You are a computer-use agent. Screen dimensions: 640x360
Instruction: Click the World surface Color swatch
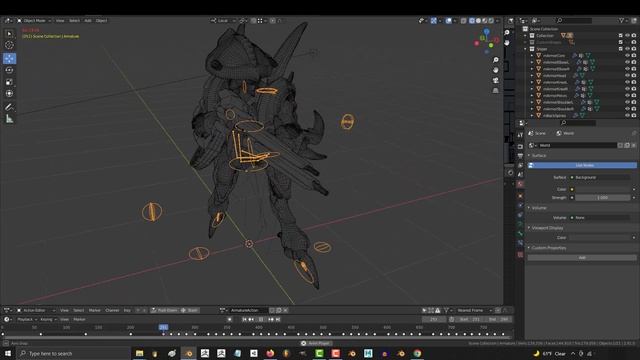pos(602,189)
